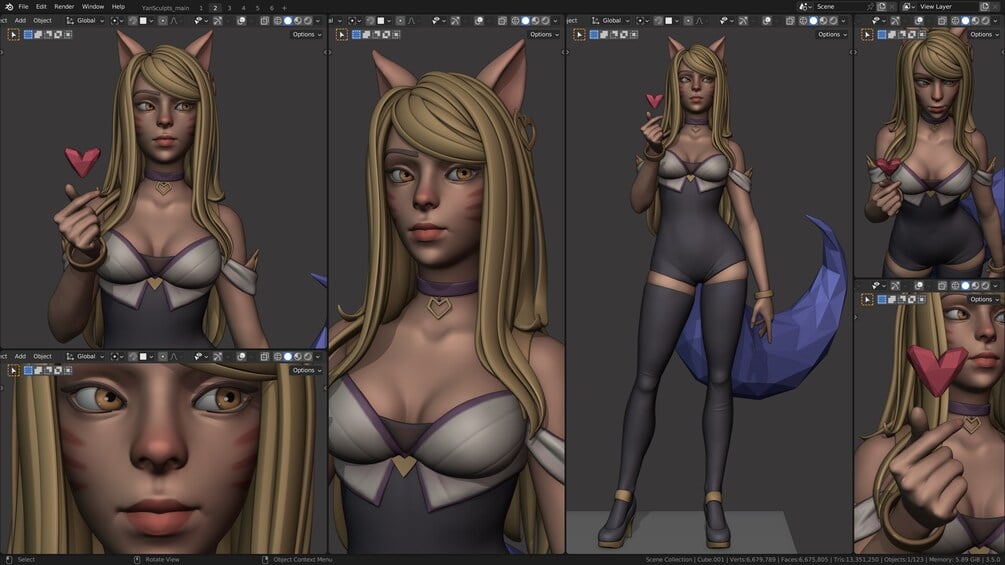
Task: Toggle overlays in bust viewport
Action: (x=242, y=20)
